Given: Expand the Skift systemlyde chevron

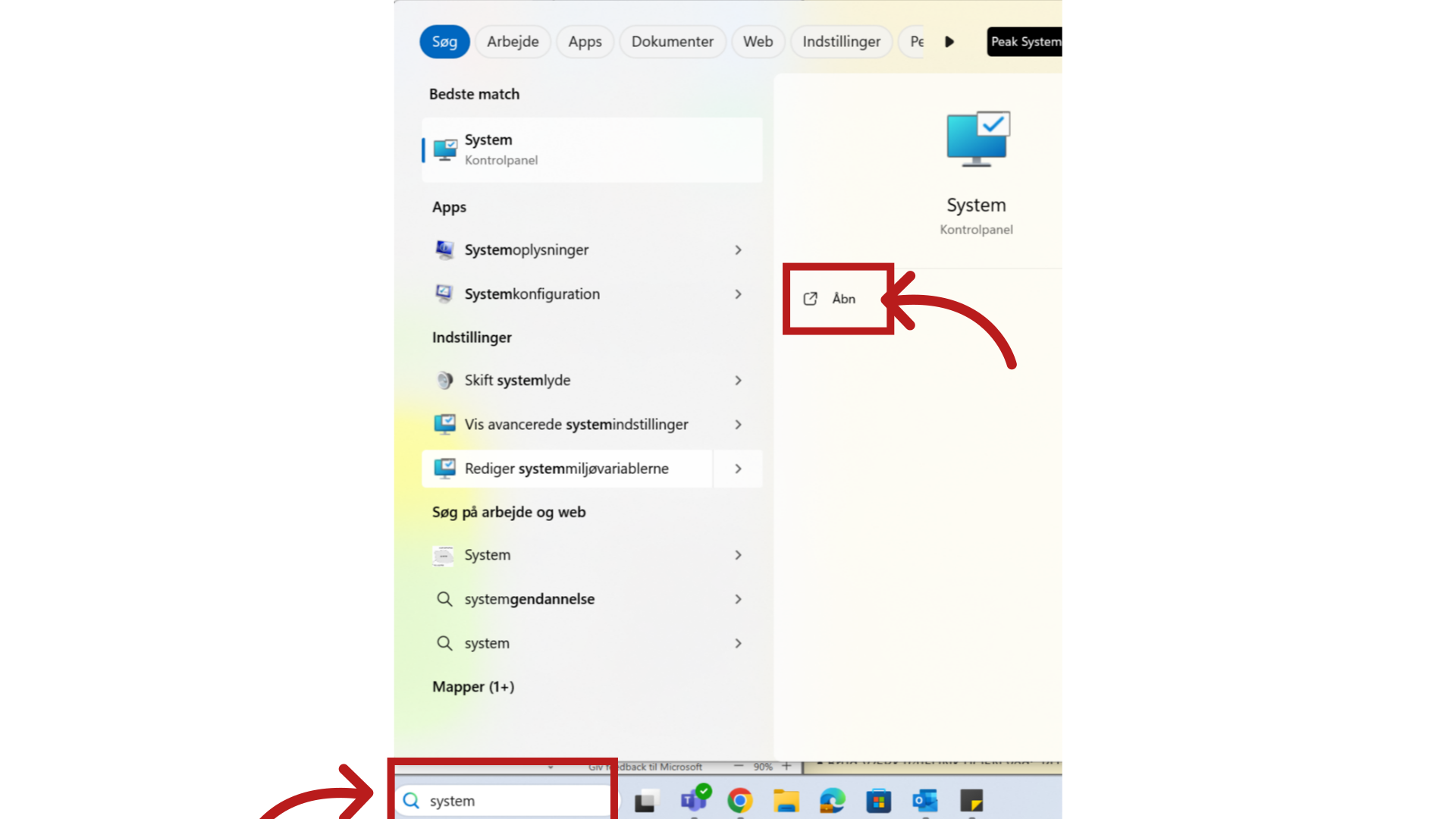Looking at the screenshot, I should click(x=738, y=381).
